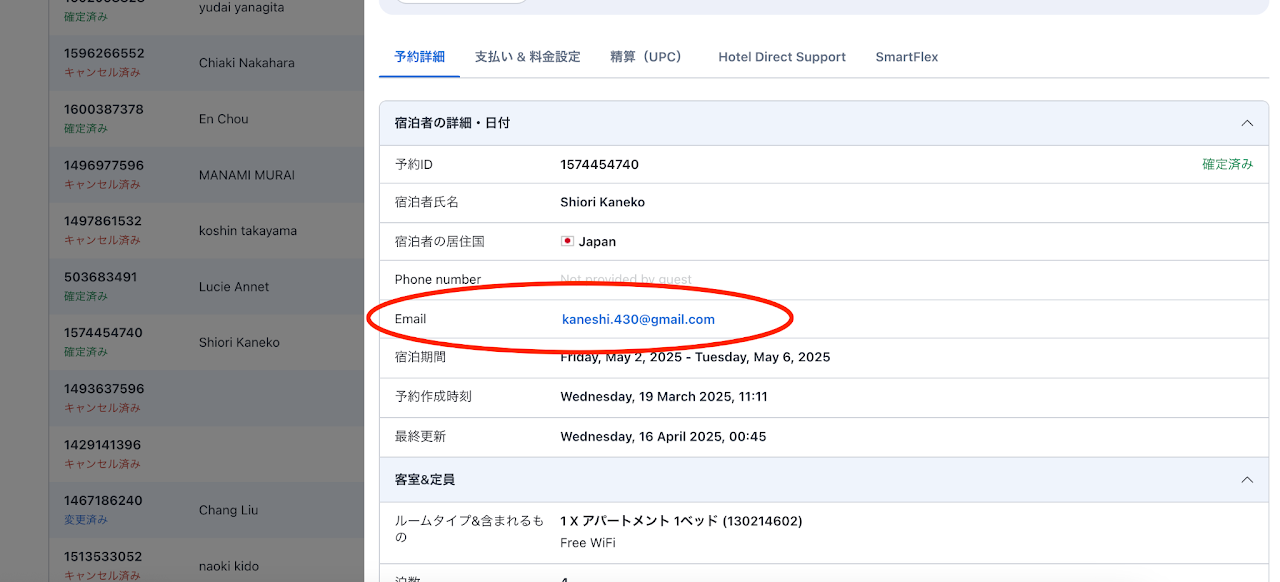Collapse the 宿泊者の詳細・日付 section chevron
1280x582 pixels.
pos(1246,123)
